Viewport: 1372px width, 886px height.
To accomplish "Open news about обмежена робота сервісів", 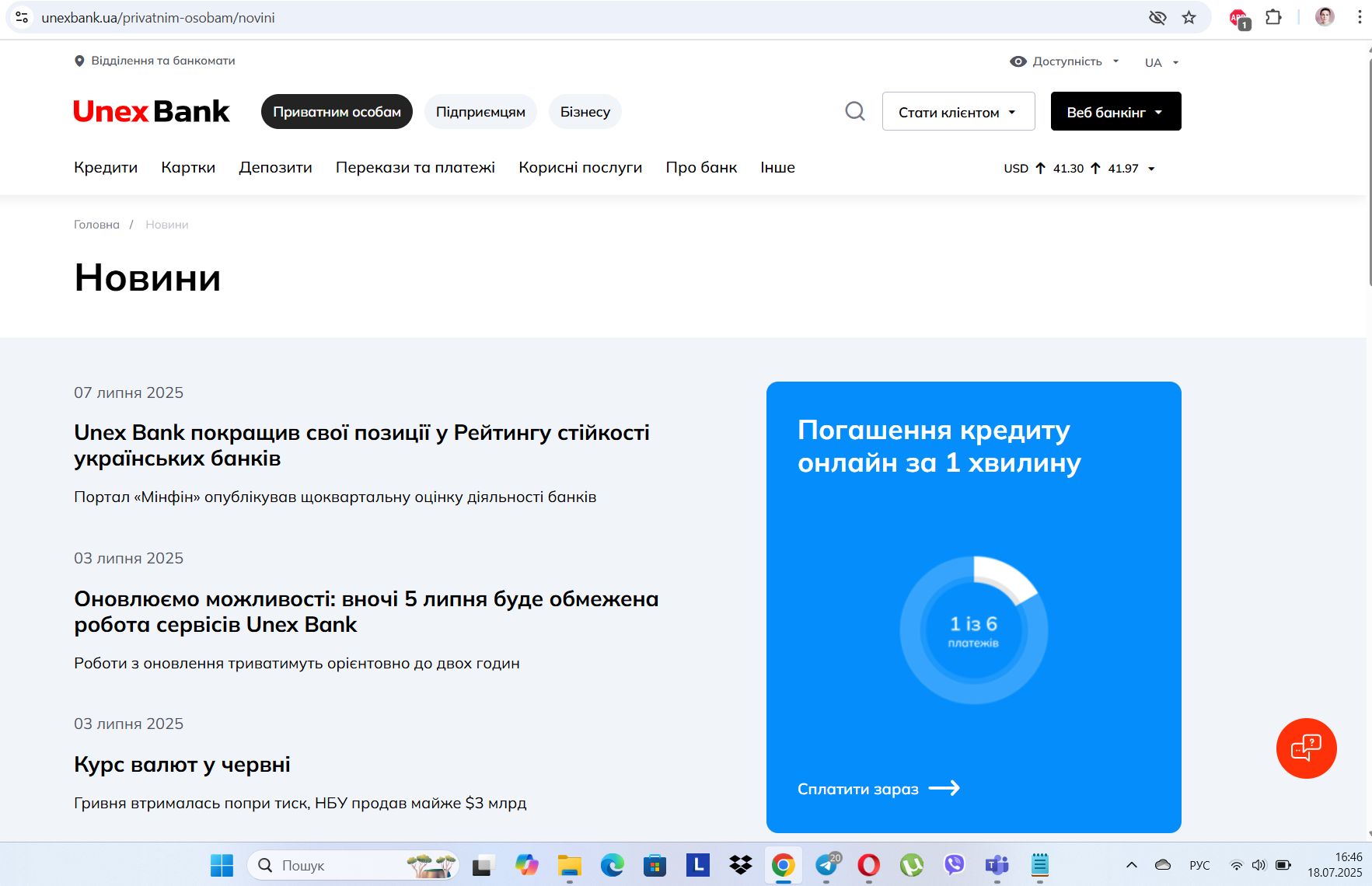I will (x=366, y=612).
